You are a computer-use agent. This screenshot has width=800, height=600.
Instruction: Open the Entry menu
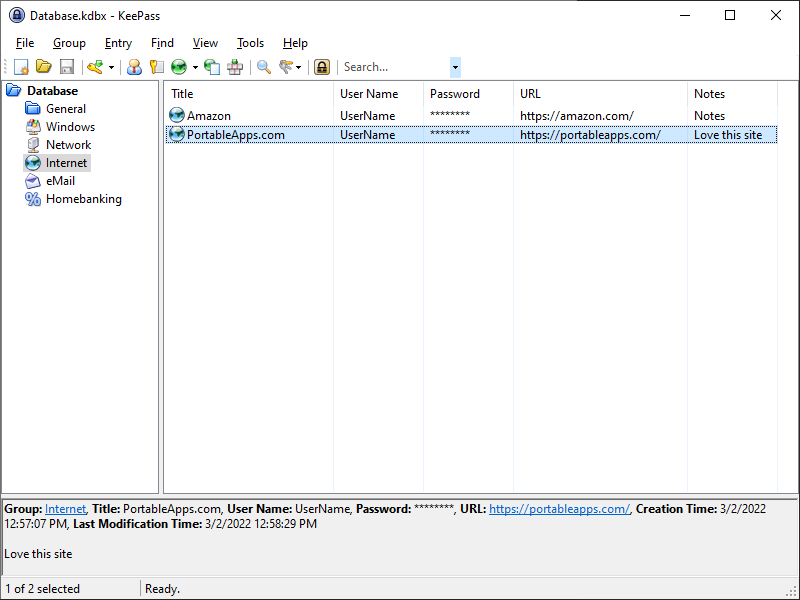point(118,43)
